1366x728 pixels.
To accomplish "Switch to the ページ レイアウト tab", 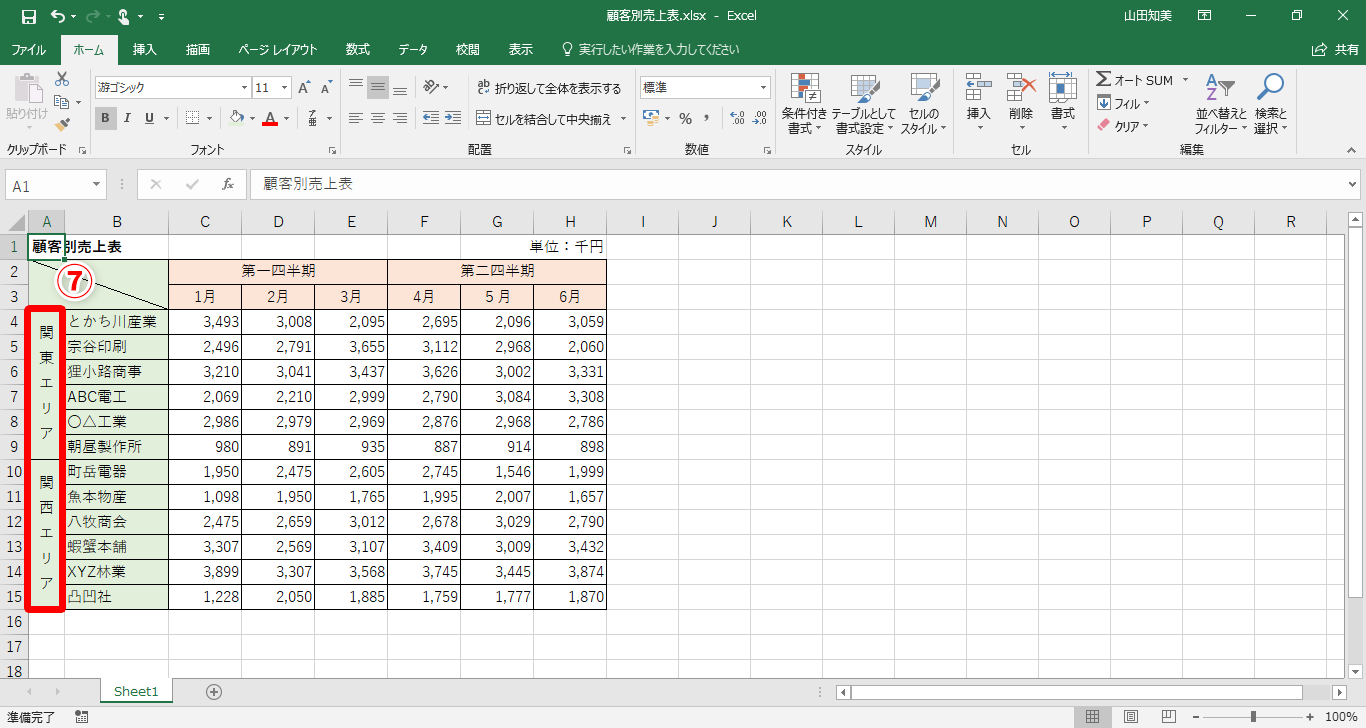I will (x=278, y=49).
